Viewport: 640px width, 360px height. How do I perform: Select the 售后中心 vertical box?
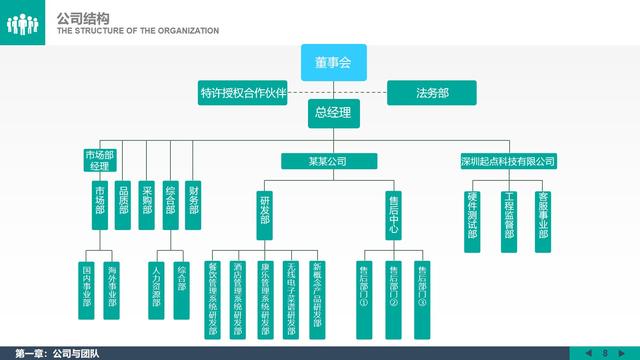[x=393, y=216]
